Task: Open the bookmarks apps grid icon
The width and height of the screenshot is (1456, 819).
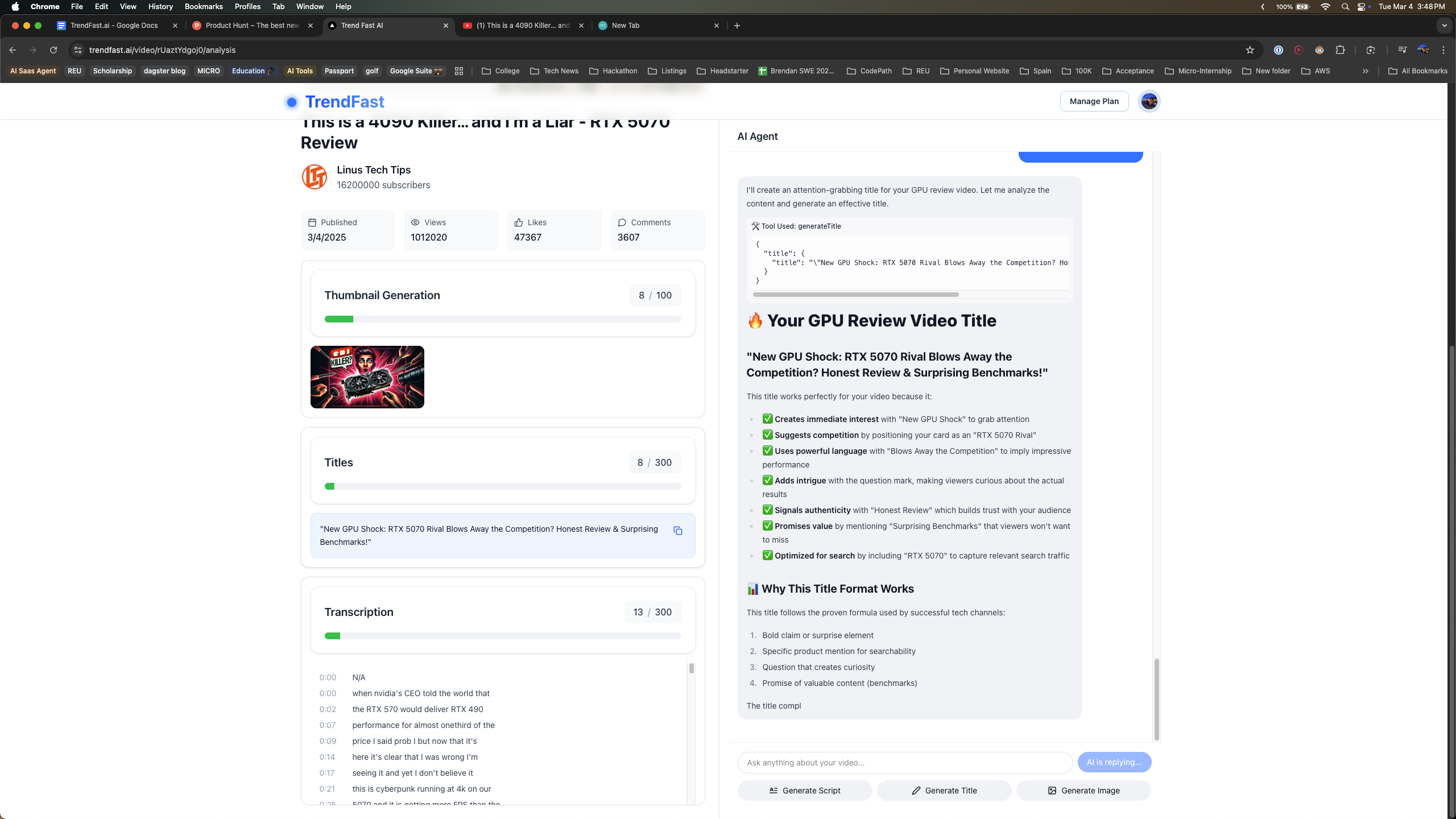Action: pos(459,71)
